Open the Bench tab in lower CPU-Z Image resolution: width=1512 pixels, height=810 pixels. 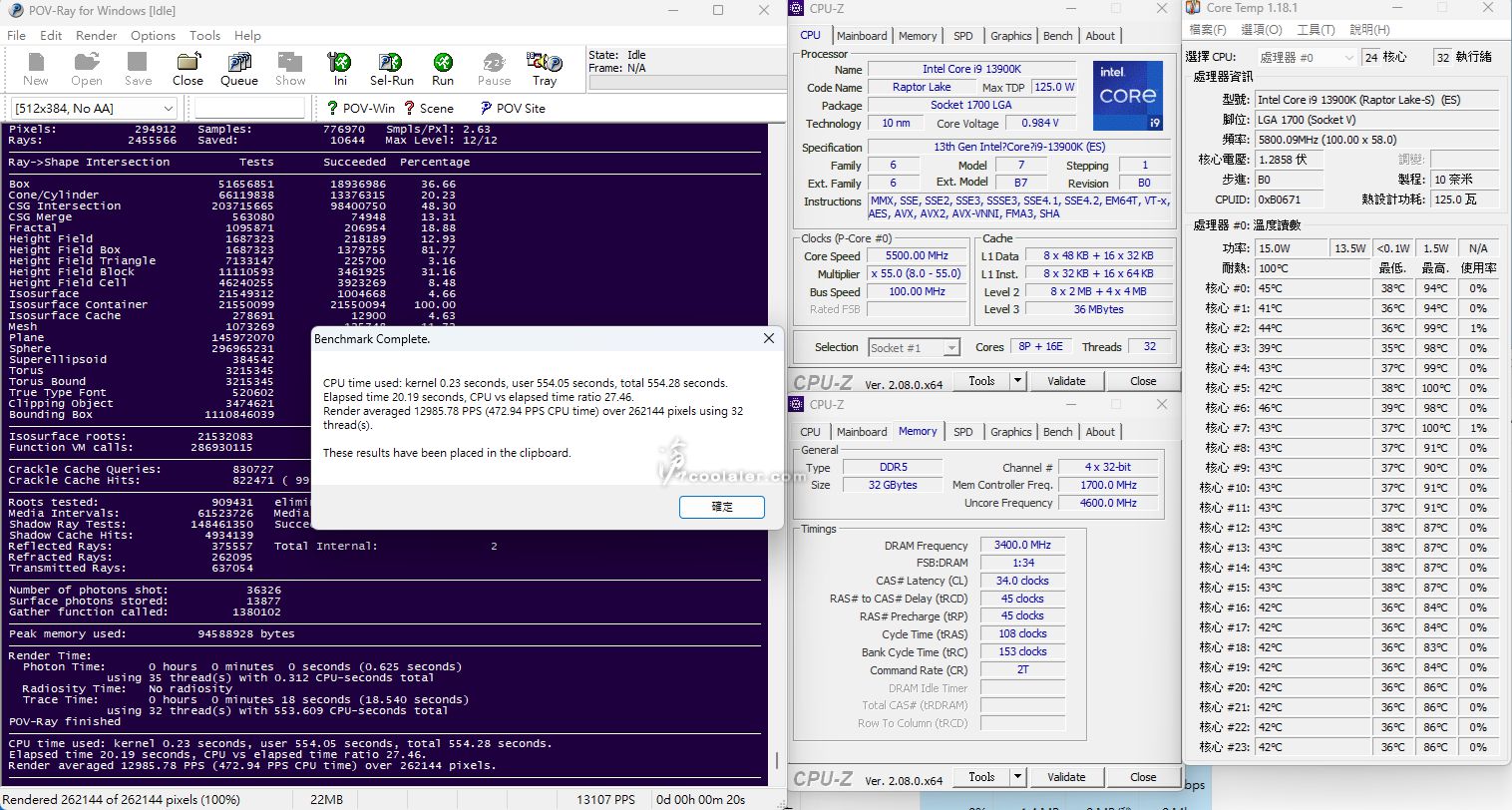pyautogui.click(x=1058, y=432)
